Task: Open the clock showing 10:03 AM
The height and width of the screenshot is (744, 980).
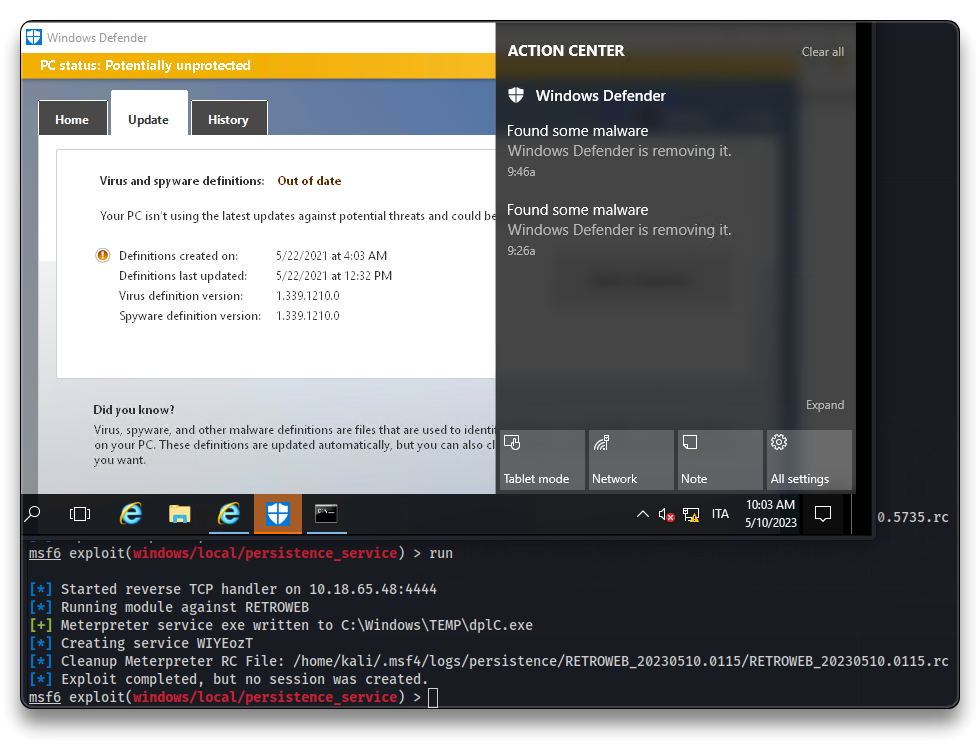Action: pos(771,513)
